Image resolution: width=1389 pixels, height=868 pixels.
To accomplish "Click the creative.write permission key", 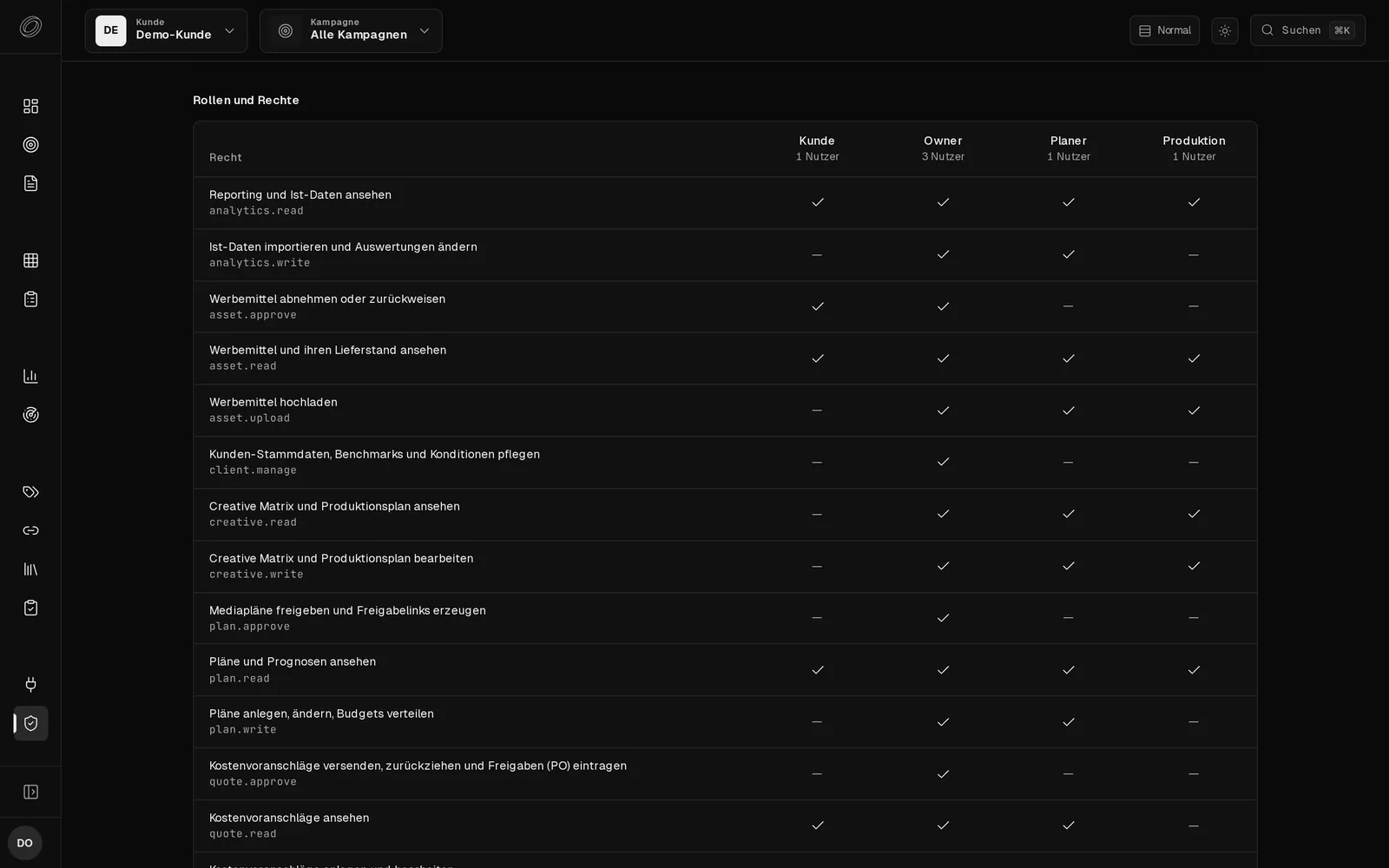I will pos(256,575).
